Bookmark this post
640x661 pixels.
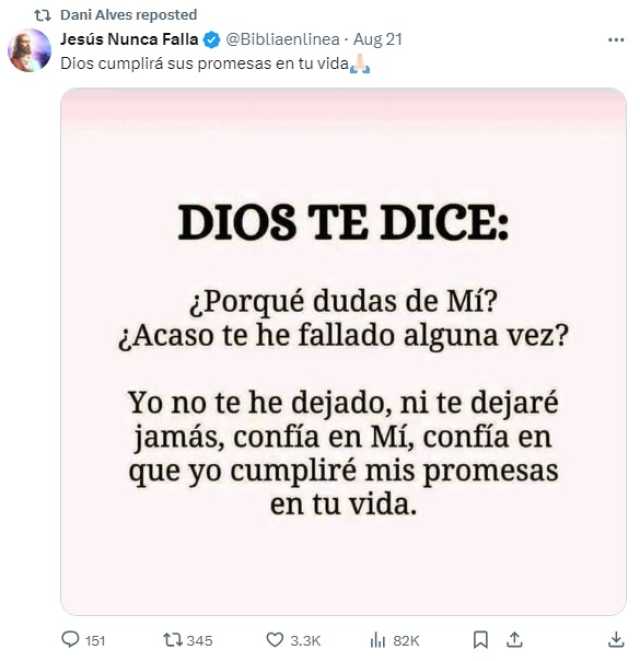(481, 640)
